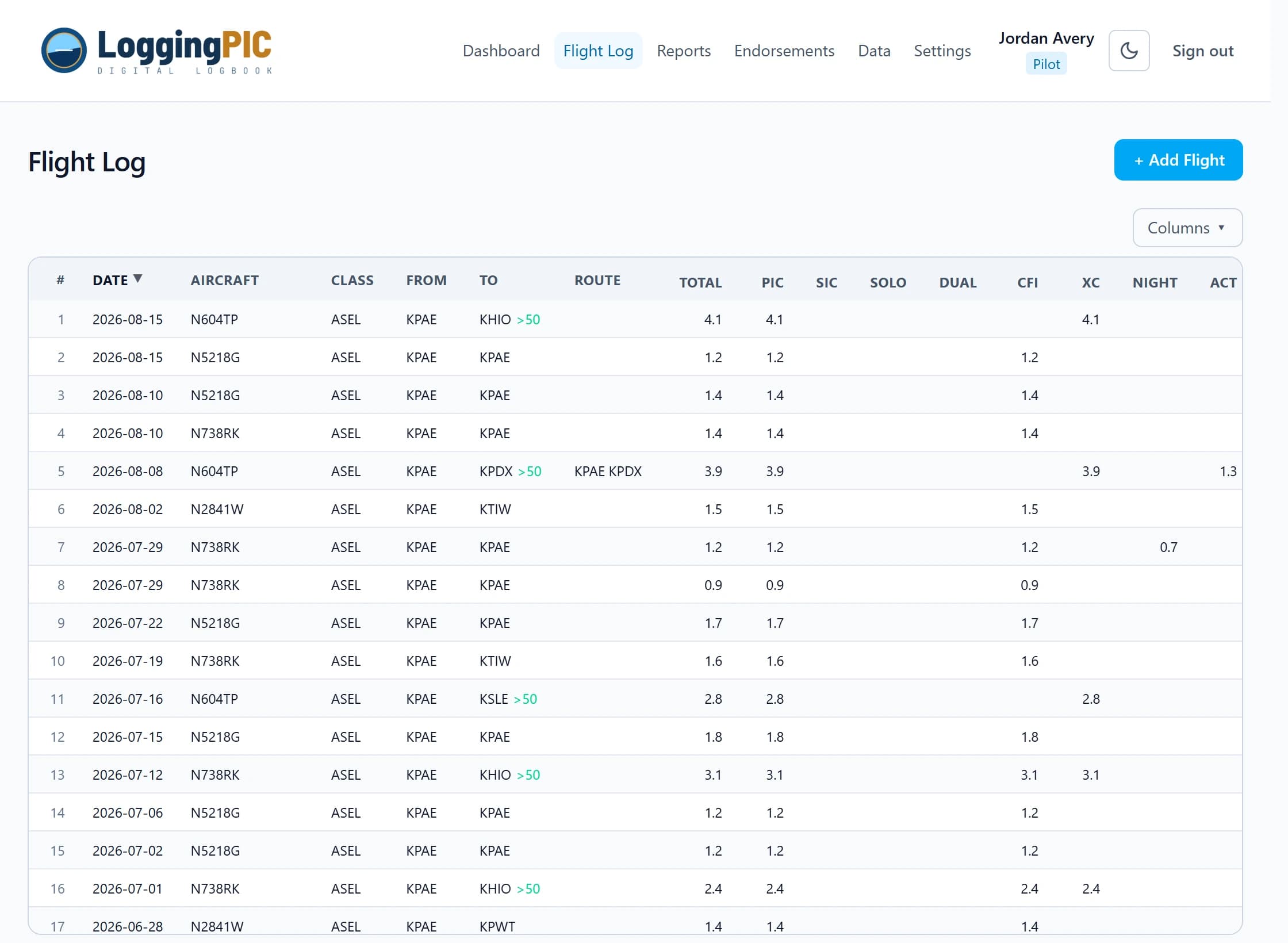Click the + Add Flight button
The width and height of the screenshot is (1288, 943).
click(1178, 160)
